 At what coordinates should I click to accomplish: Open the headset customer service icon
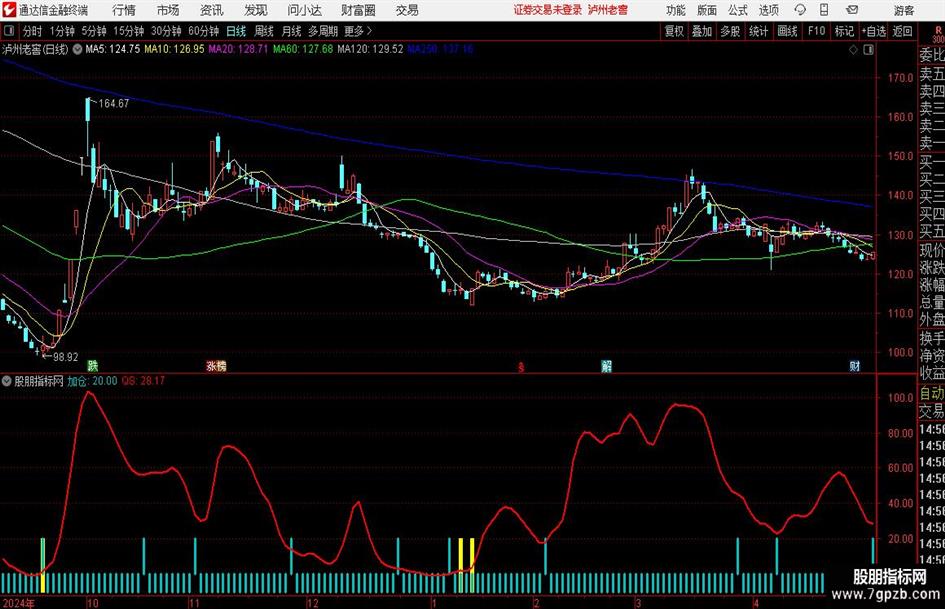(800, 10)
